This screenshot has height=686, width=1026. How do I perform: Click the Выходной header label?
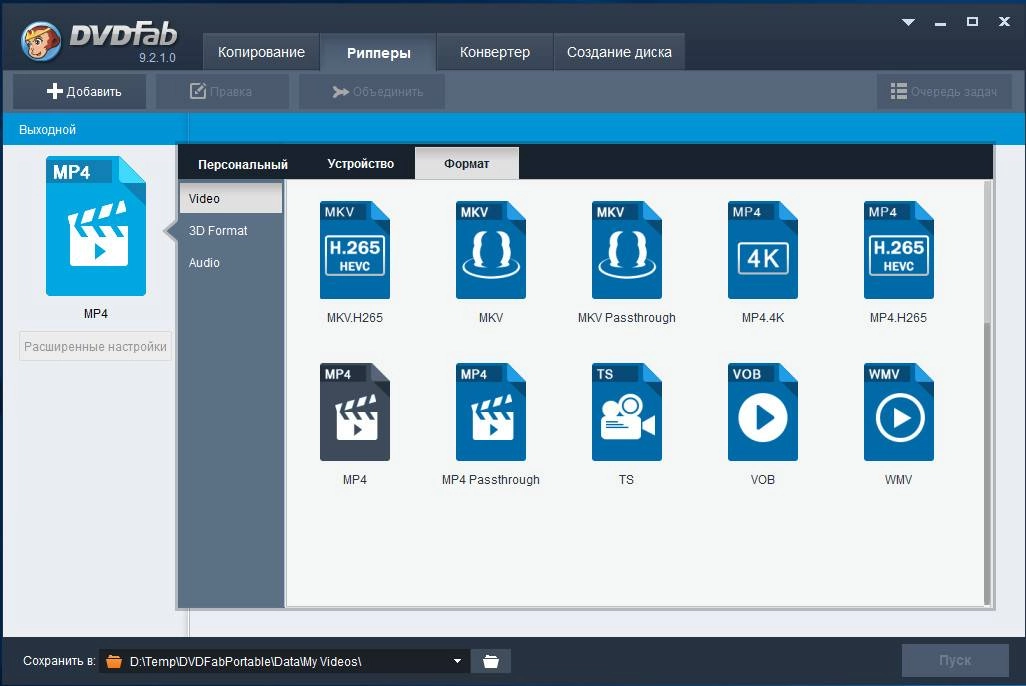click(47, 130)
